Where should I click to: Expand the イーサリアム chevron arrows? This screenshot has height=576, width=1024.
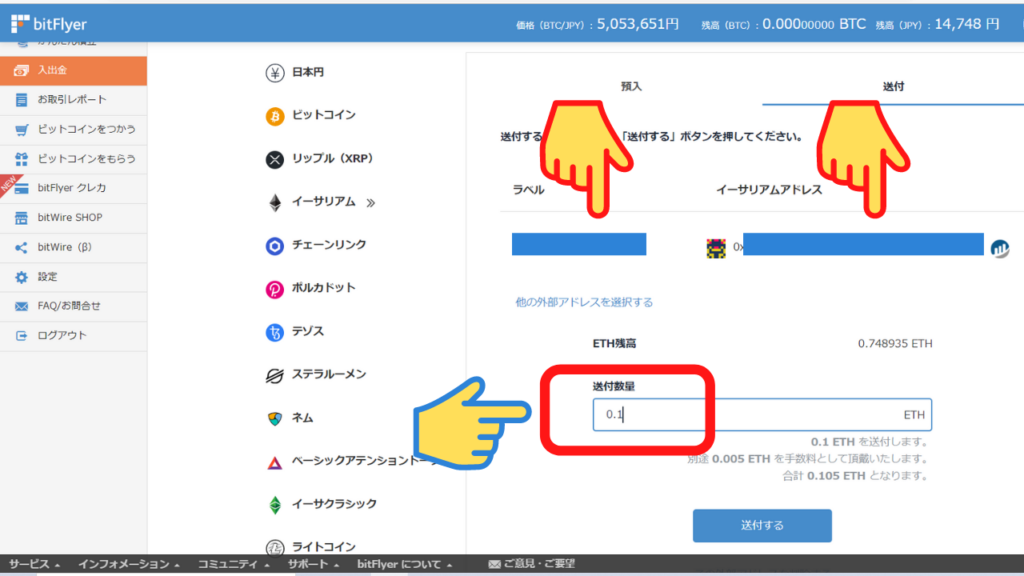click(x=370, y=203)
